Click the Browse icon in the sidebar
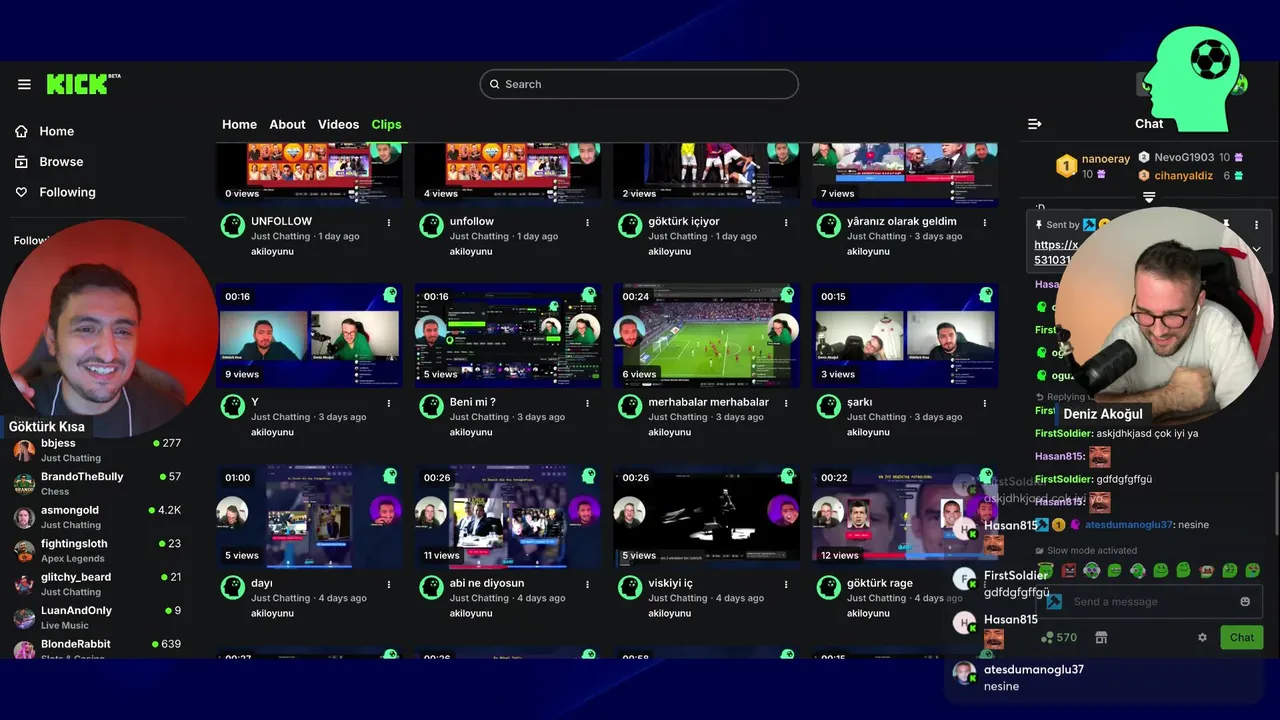Screen dimensions: 1280x720 [x=21, y=162]
